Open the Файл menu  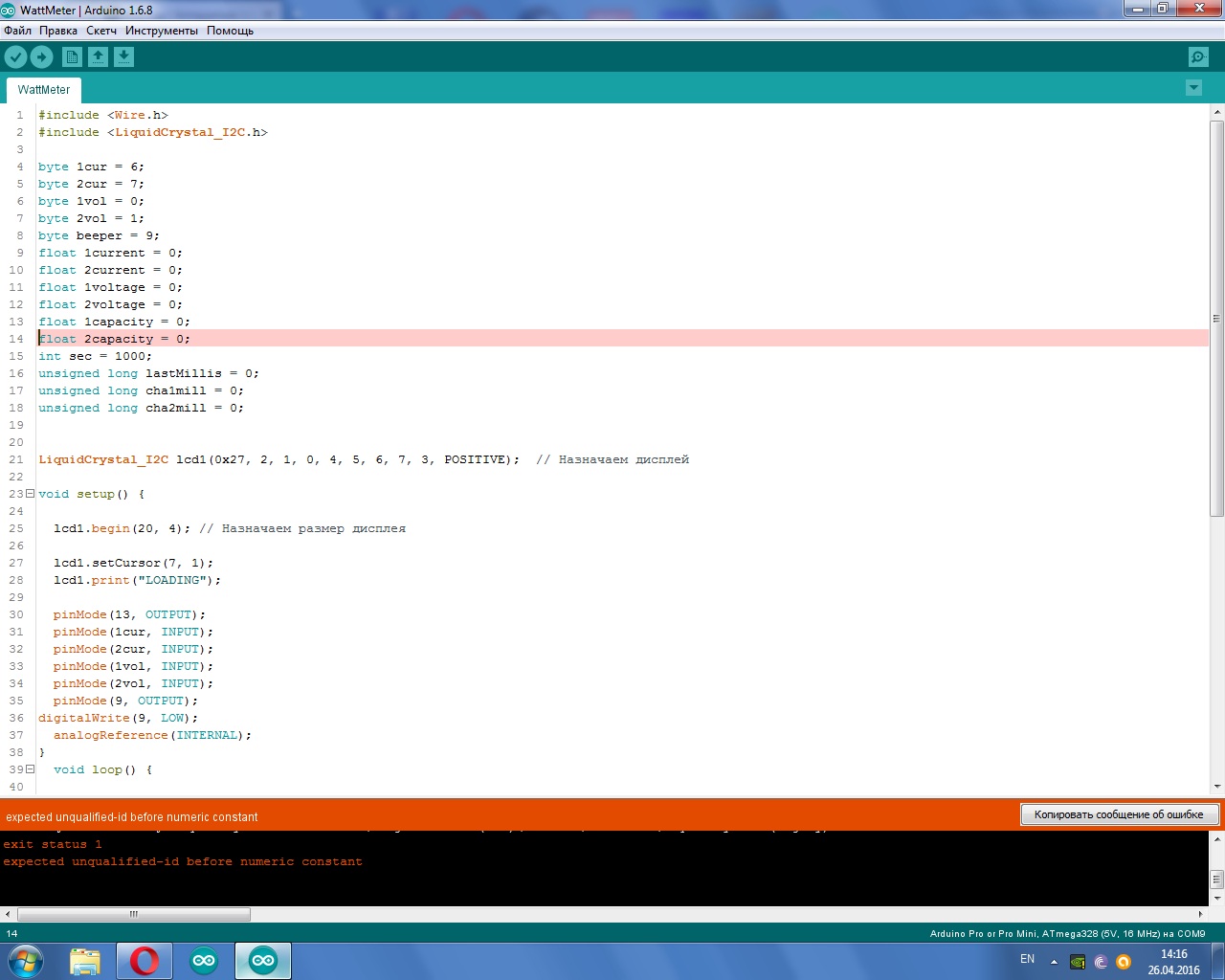point(17,31)
